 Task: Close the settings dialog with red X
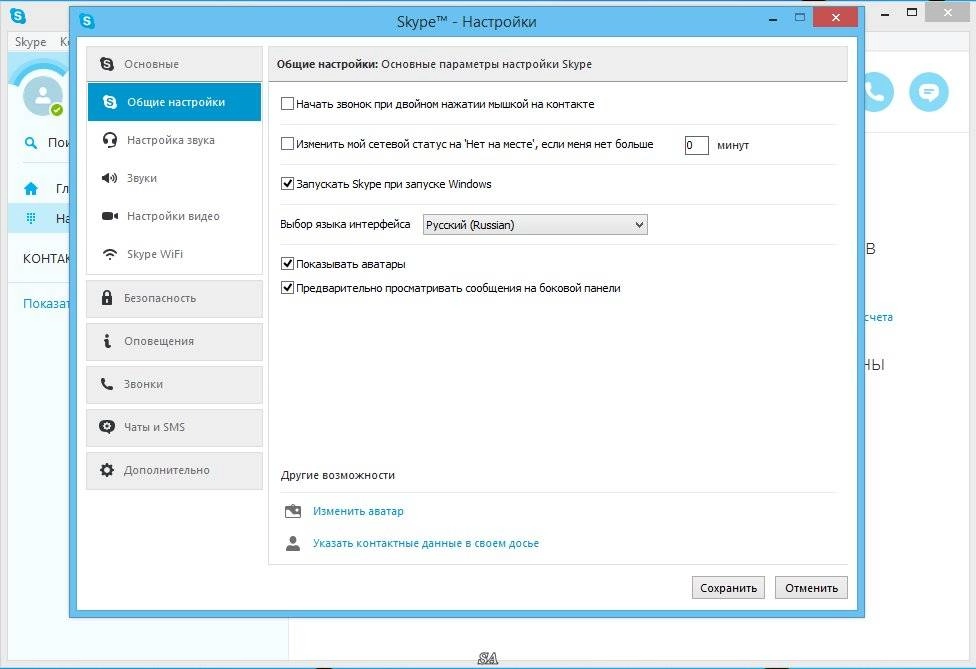(836, 18)
